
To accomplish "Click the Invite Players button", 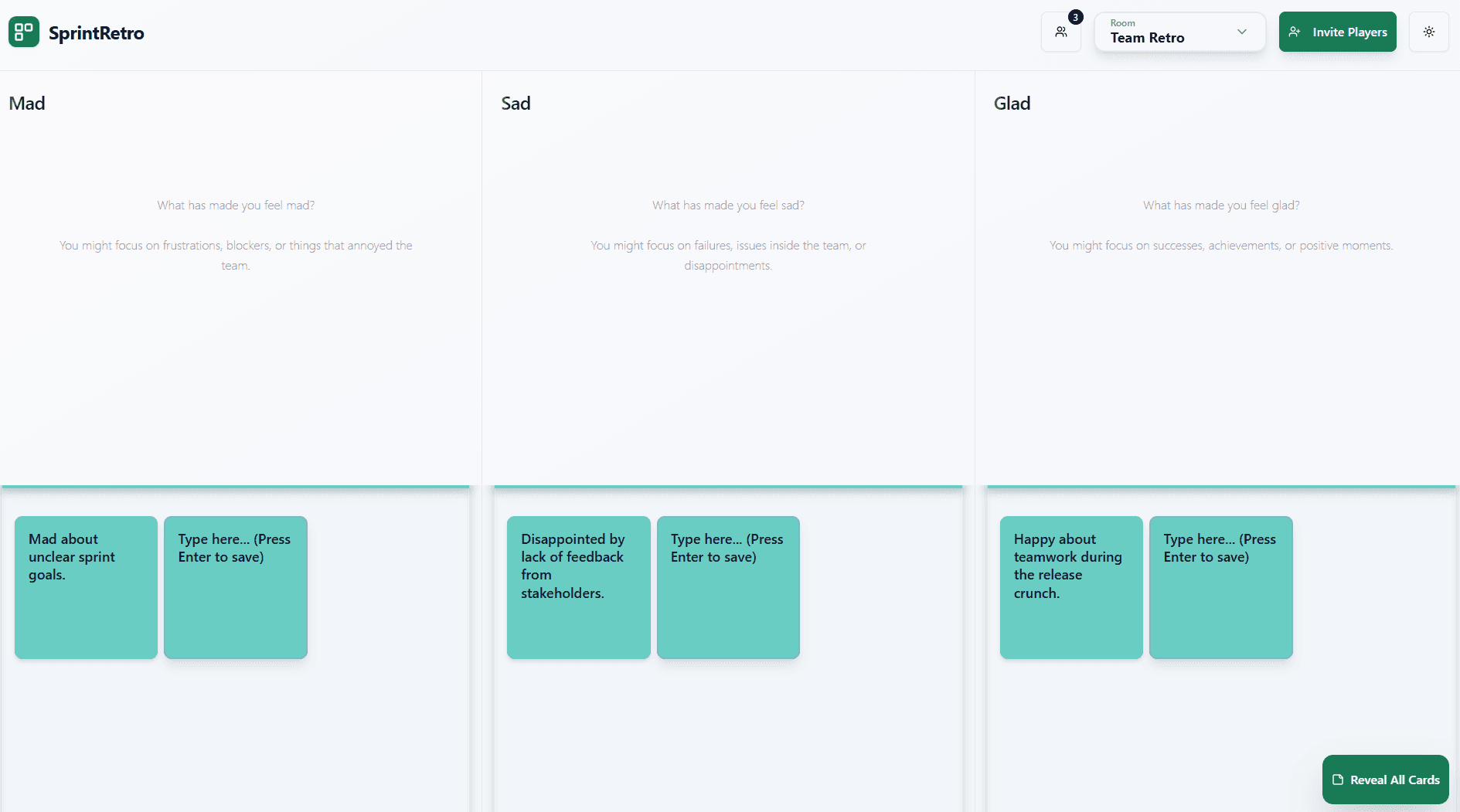I will pos(1337,32).
